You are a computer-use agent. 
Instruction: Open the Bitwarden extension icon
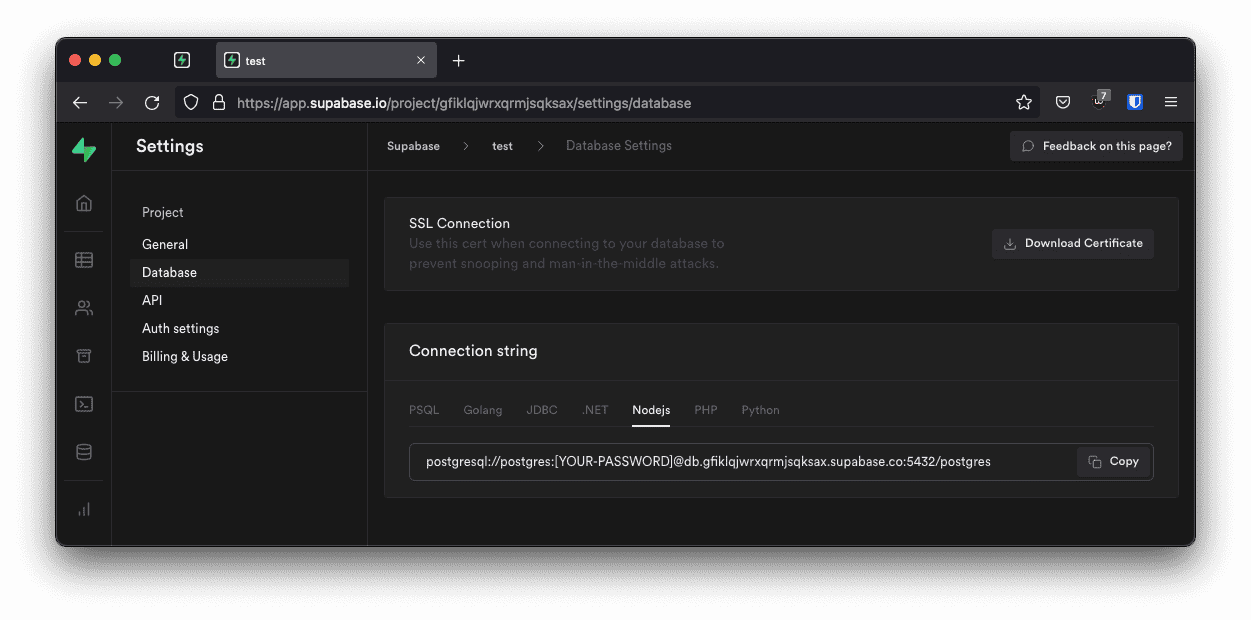(x=1135, y=102)
